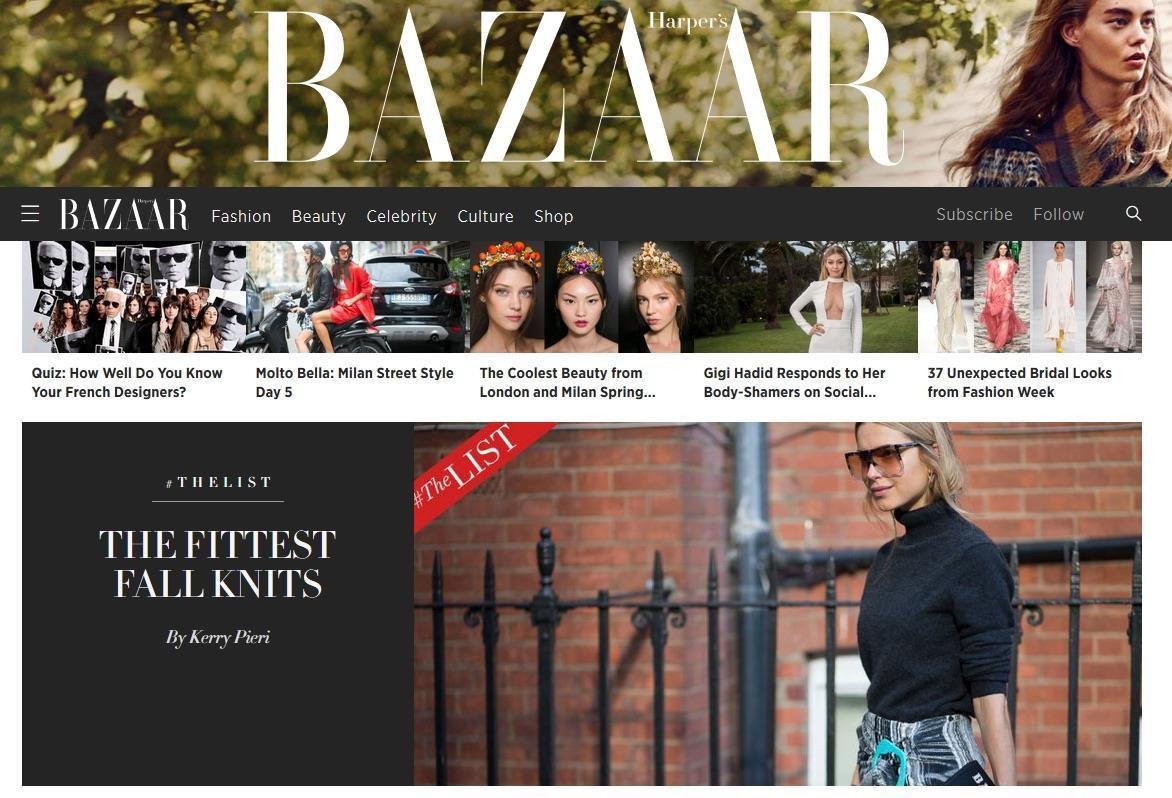This screenshot has height=798, width=1172.
Task: Click the search magnifier icon
Action: 1133,214
